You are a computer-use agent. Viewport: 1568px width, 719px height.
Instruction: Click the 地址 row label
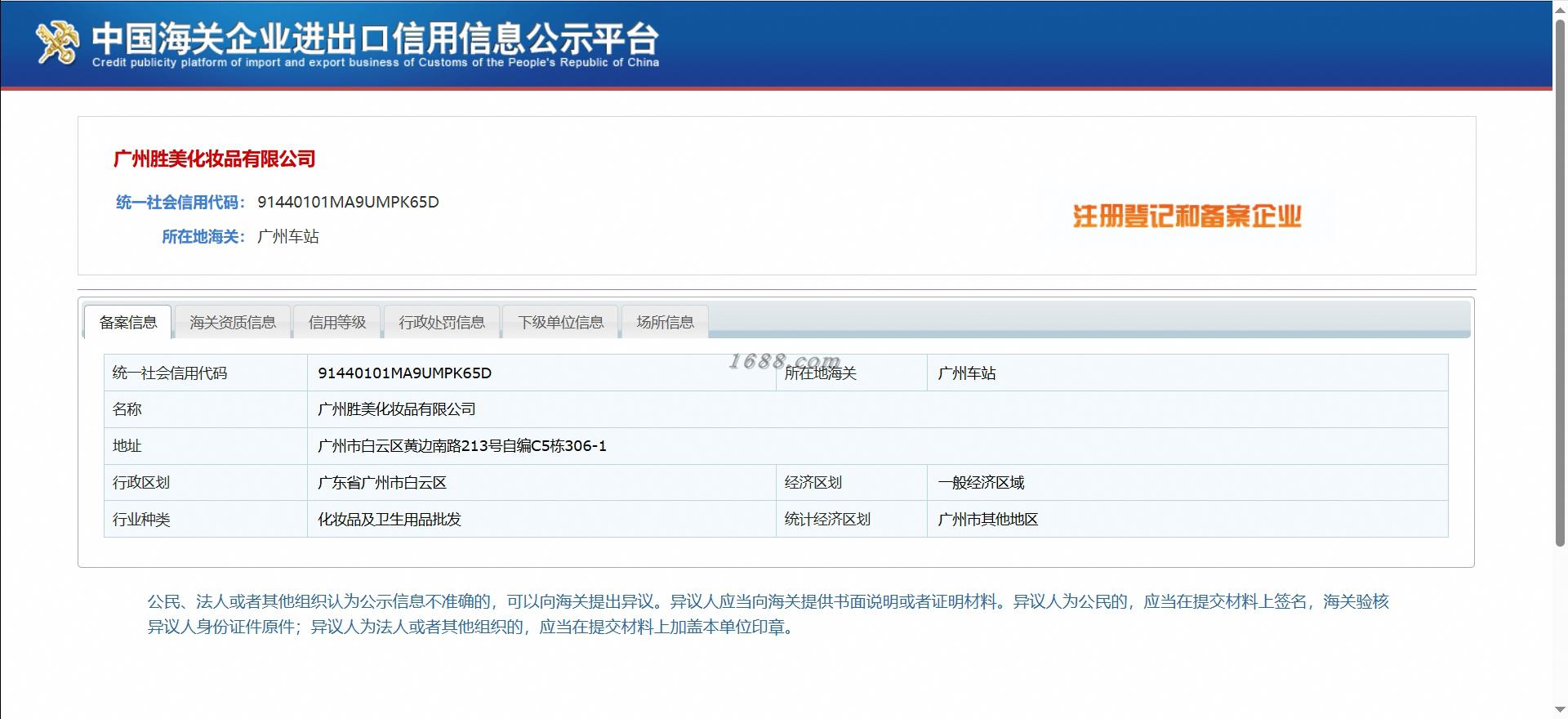[206, 446]
